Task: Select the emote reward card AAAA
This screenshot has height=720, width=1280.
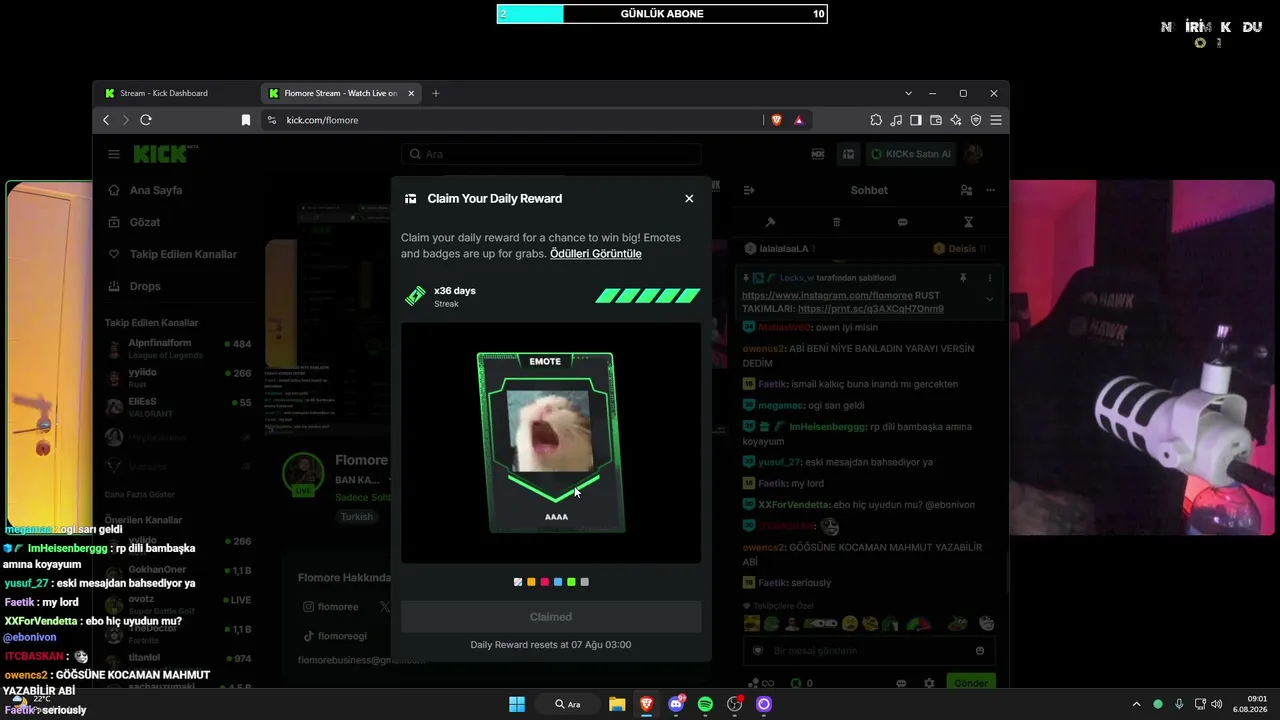Action: (551, 442)
